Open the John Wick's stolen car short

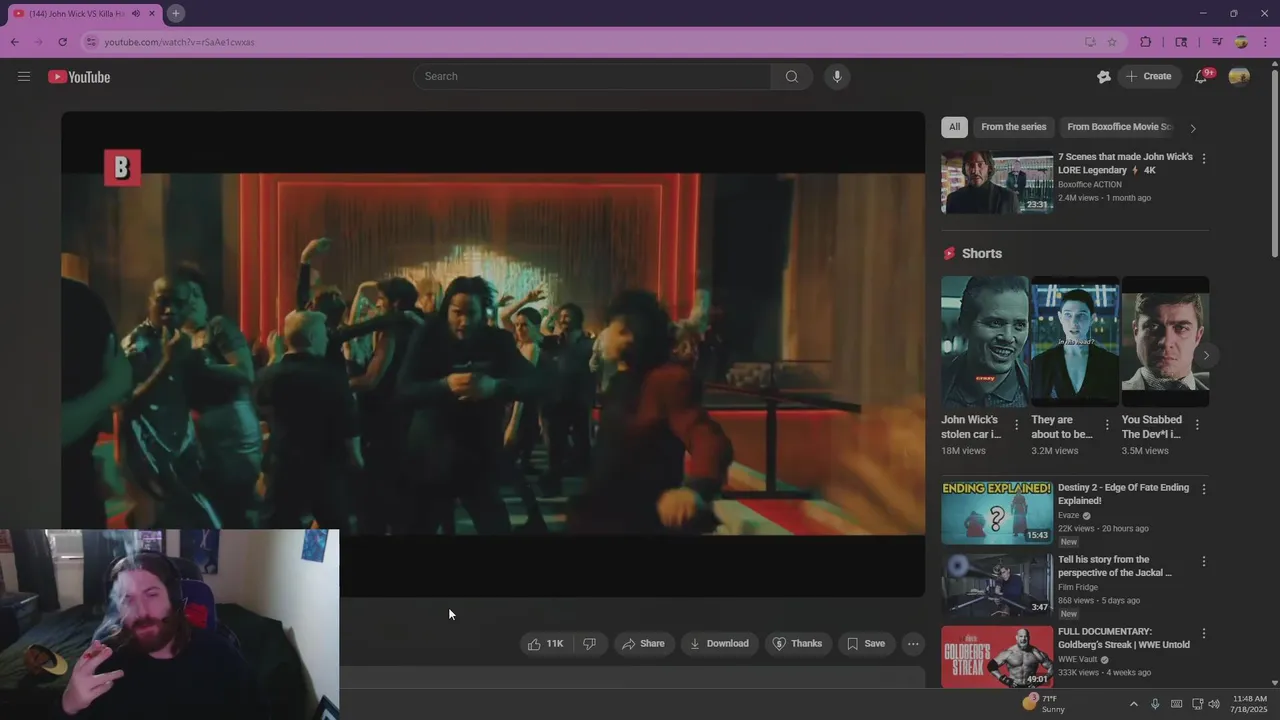point(985,341)
